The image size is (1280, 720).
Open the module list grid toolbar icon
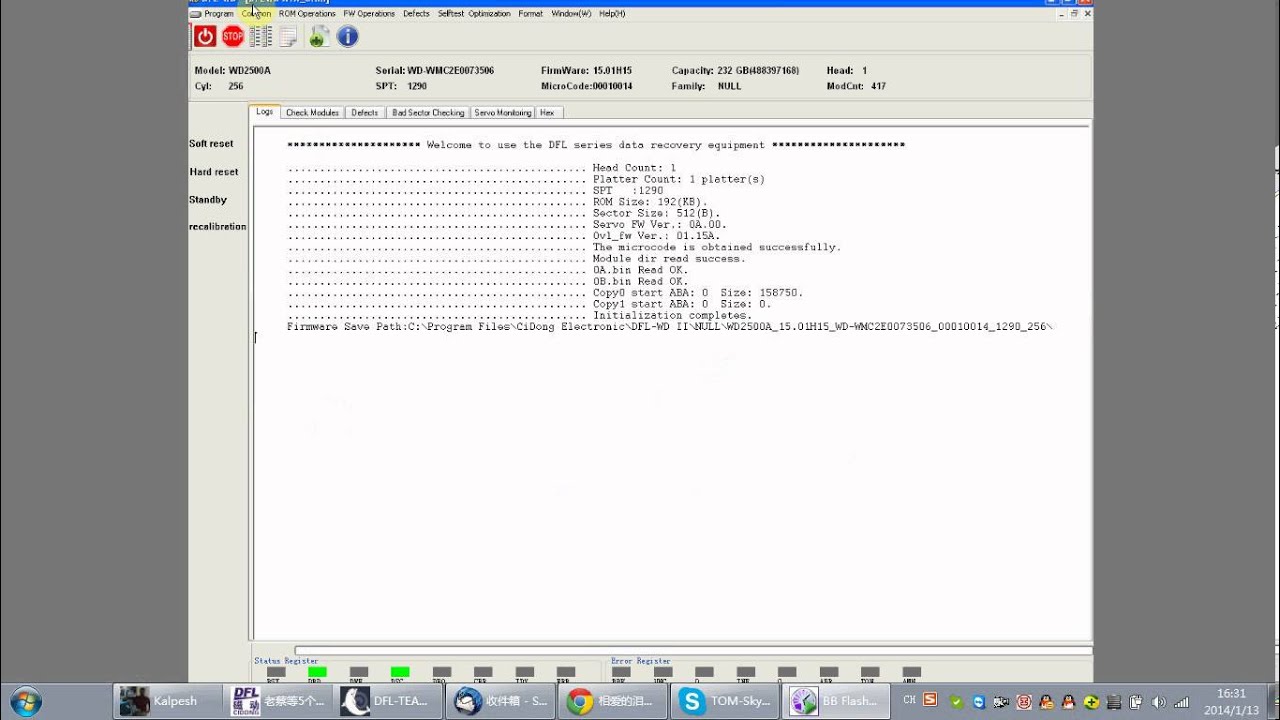tap(261, 37)
